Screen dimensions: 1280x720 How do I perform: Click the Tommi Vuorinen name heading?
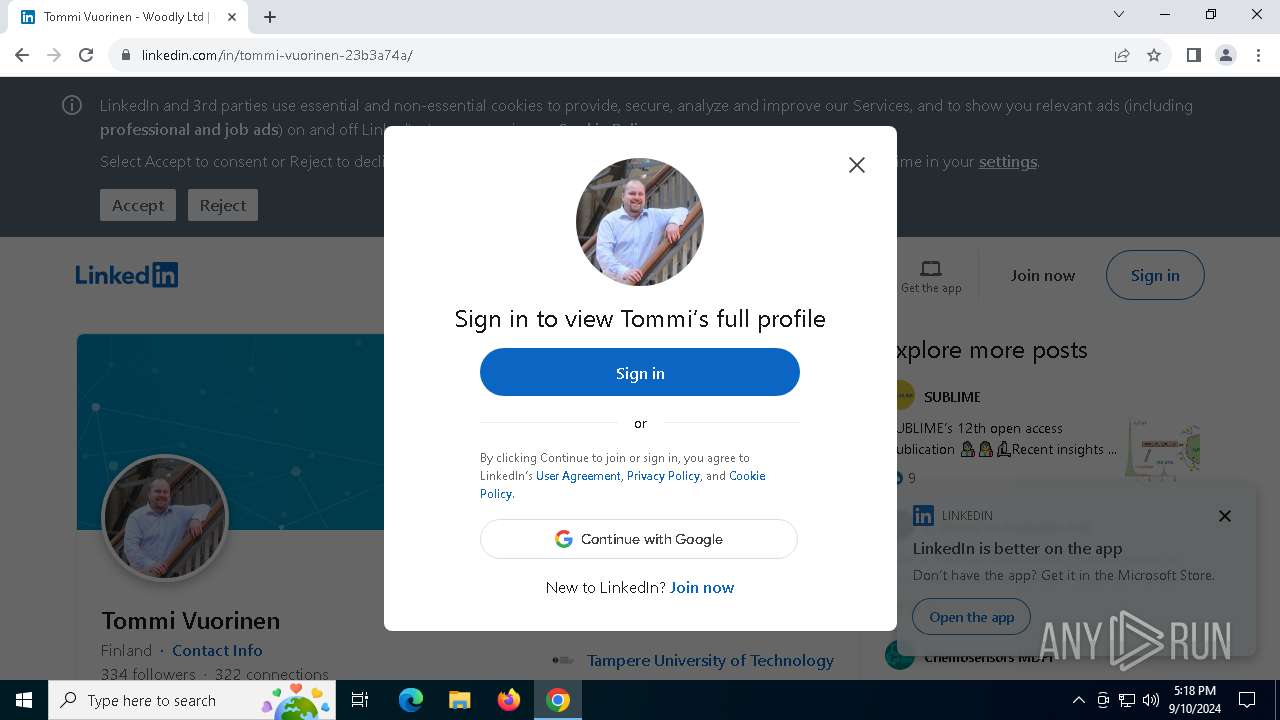coord(190,620)
